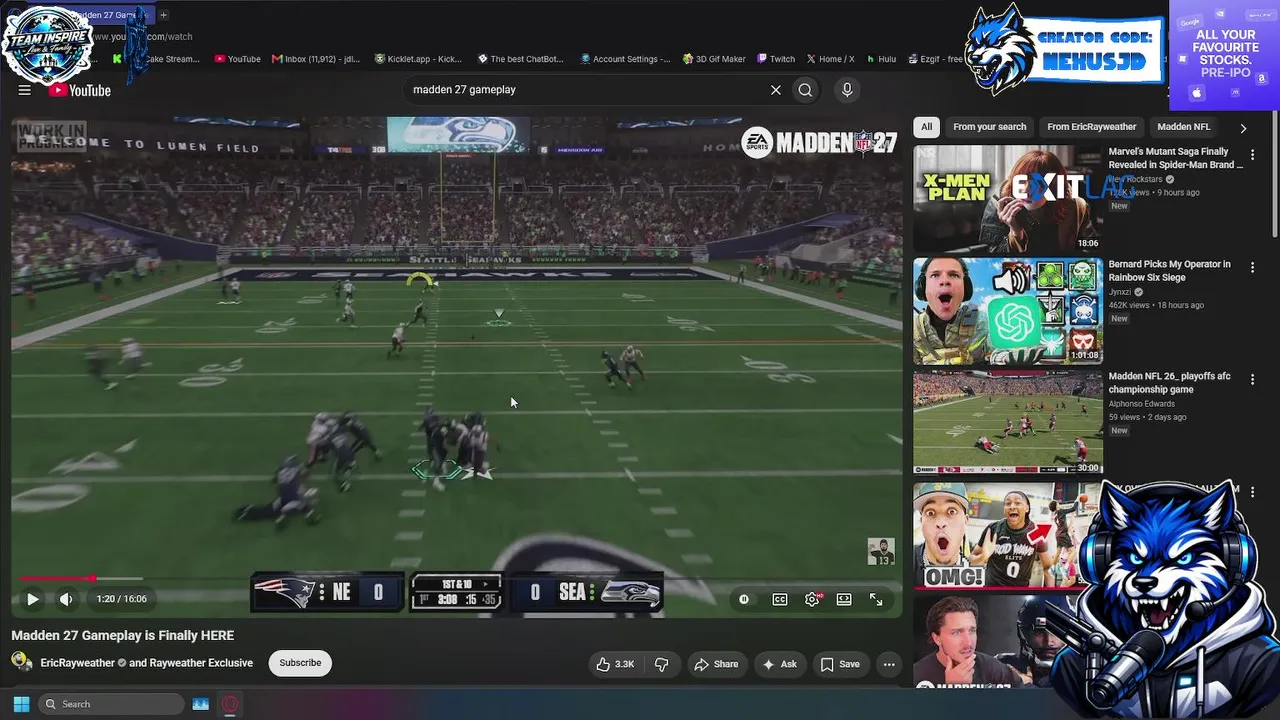Open the 3D Gif Maker bookmark
The image size is (1280, 720).
tap(714, 59)
